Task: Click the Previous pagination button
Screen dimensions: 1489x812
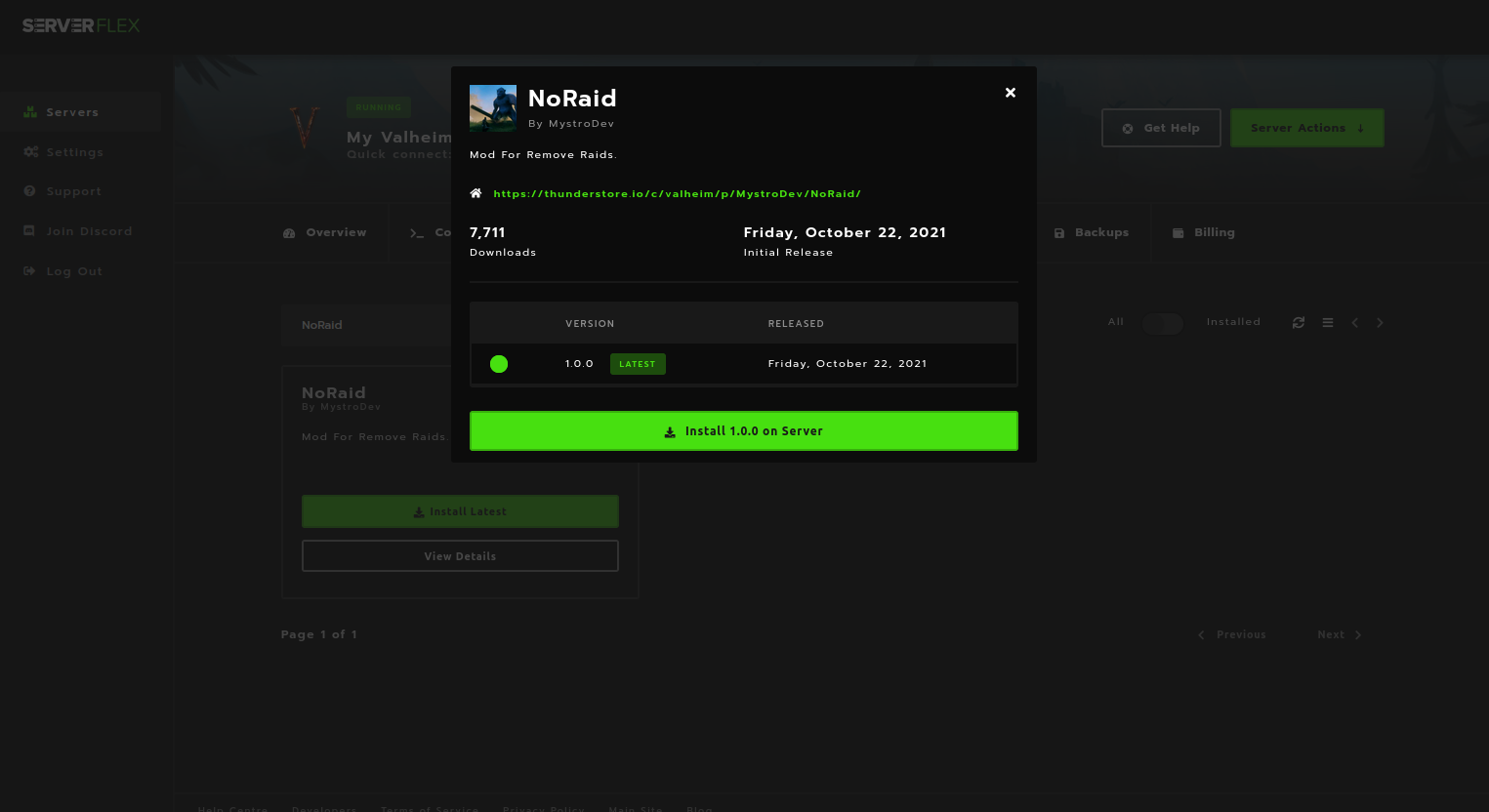Action: 1232,634
